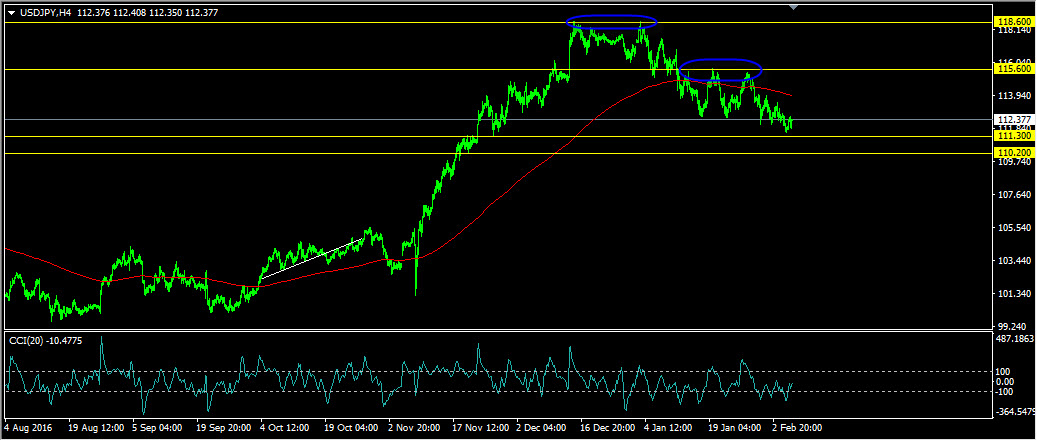The image size is (1037, 441).
Task: Click the 103.440 price scale value
Action: pos(1015,261)
